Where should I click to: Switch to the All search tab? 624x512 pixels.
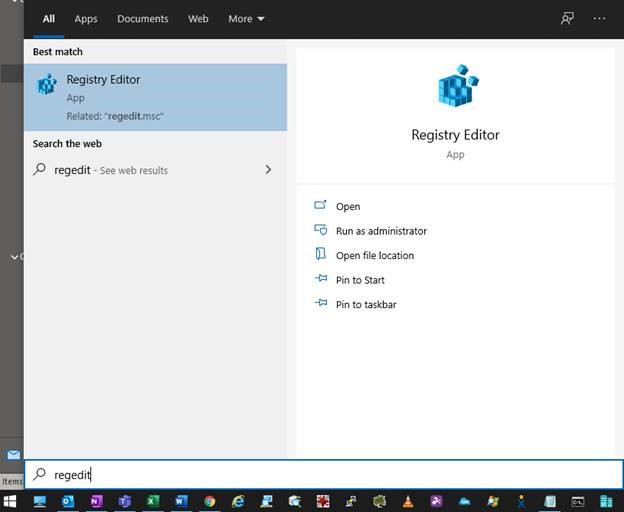[49, 19]
